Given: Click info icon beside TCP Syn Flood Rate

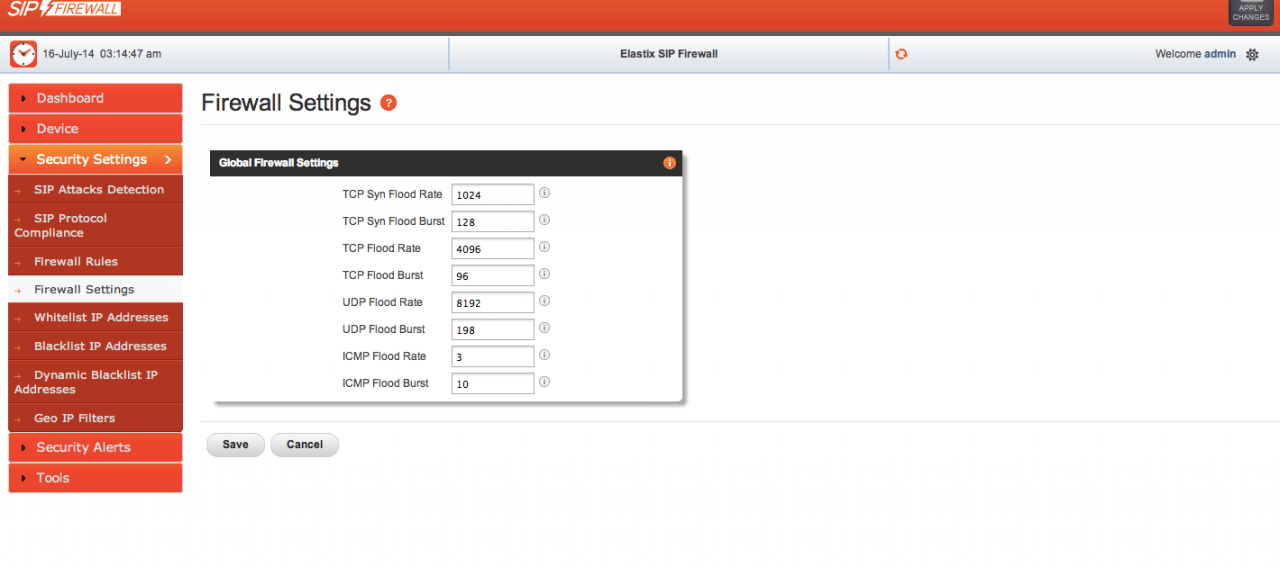Looking at the screenshot, I should (545, 193).
